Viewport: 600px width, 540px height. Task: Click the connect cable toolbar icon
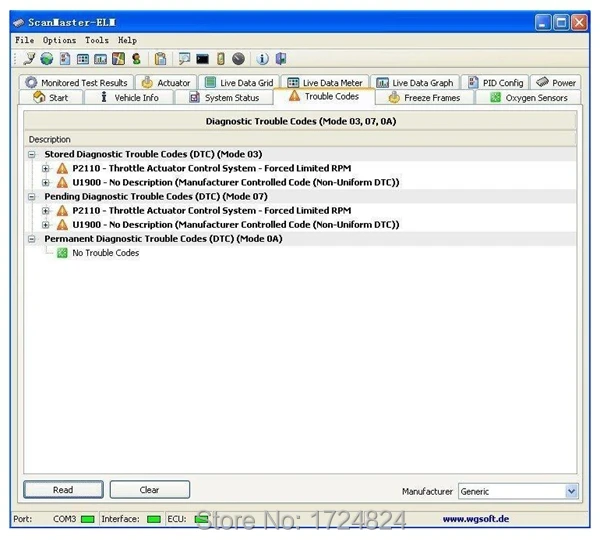coord(29,59)
